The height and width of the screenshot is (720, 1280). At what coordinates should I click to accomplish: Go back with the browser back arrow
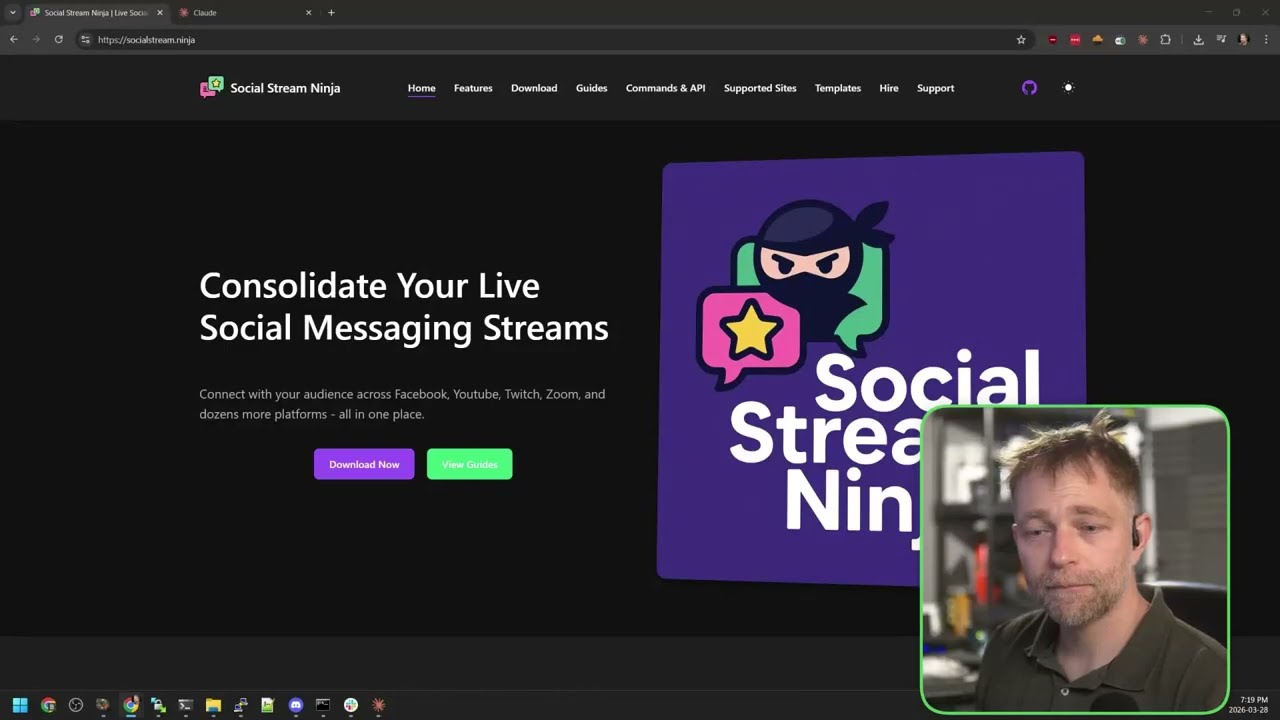click(x=14, y=40)
